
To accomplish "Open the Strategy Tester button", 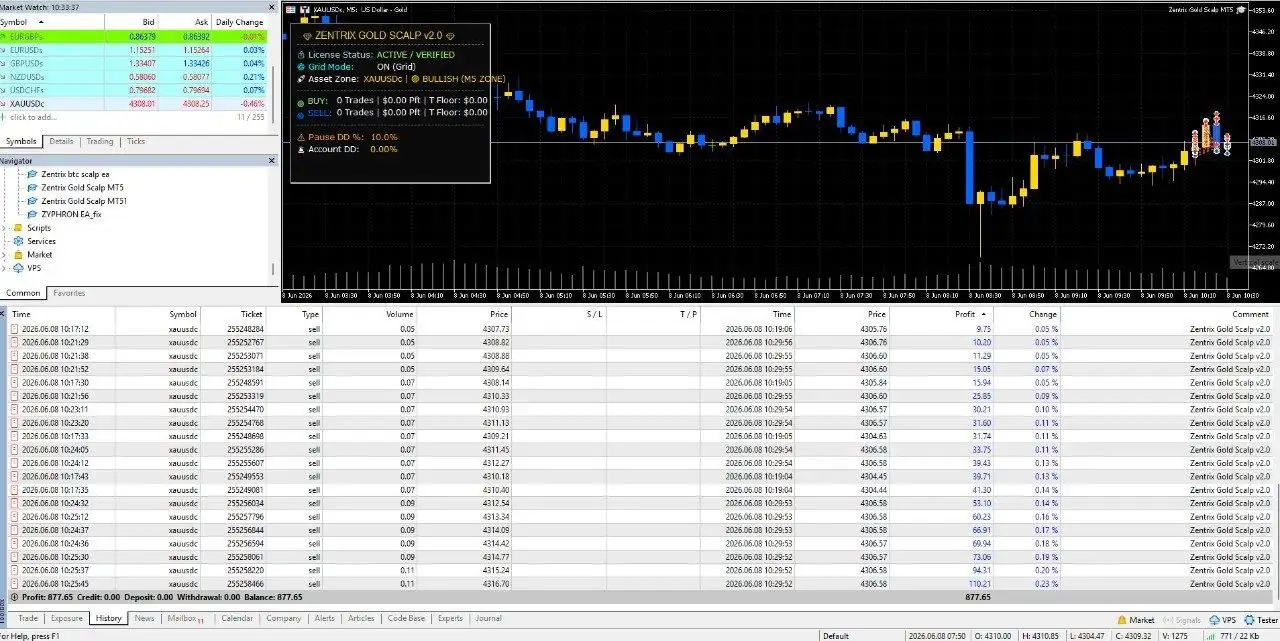I will click(x=1260, y=620).
